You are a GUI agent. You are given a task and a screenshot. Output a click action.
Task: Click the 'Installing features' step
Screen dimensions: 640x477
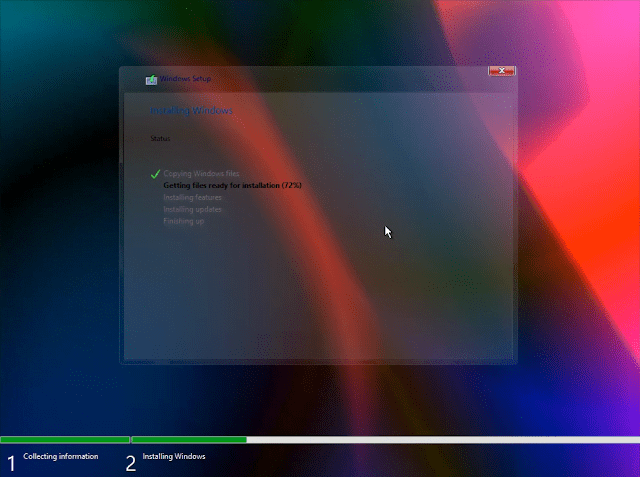tap(192, 197)
